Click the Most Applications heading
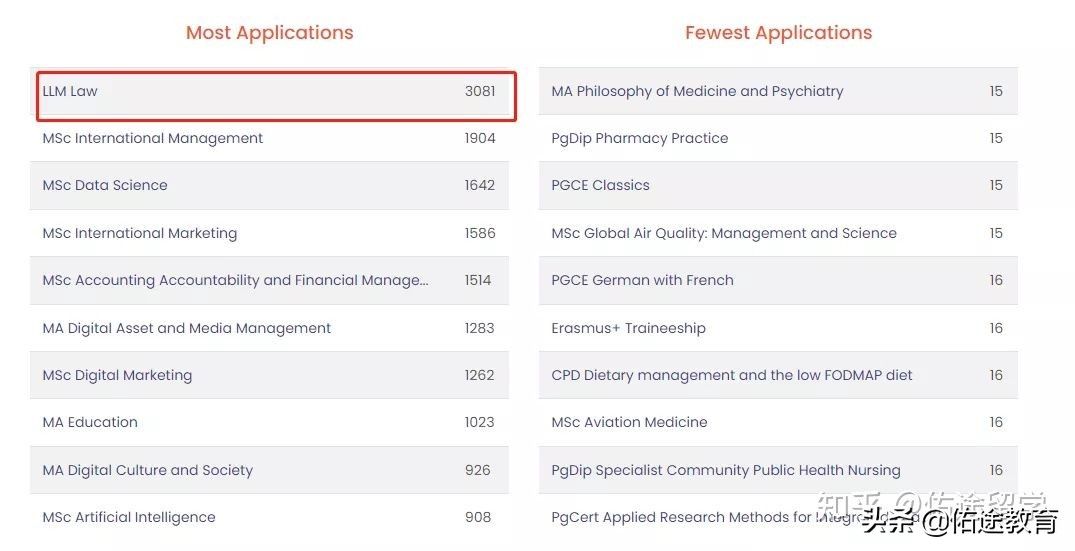This screenshot has height=551, width=1075. pyautogui.click(x=270, y=32)
